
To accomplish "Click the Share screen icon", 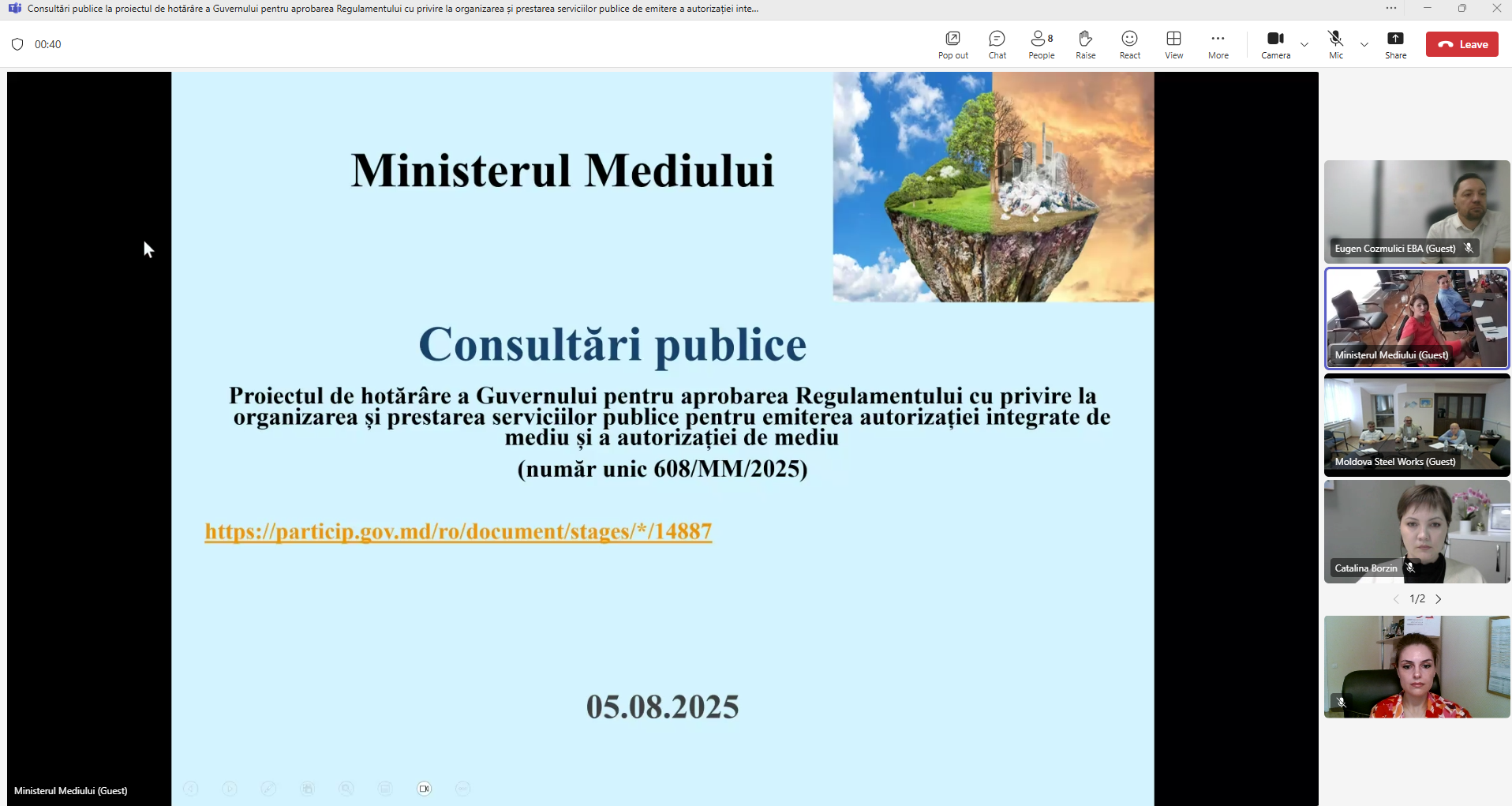I will pos(1395,44).
